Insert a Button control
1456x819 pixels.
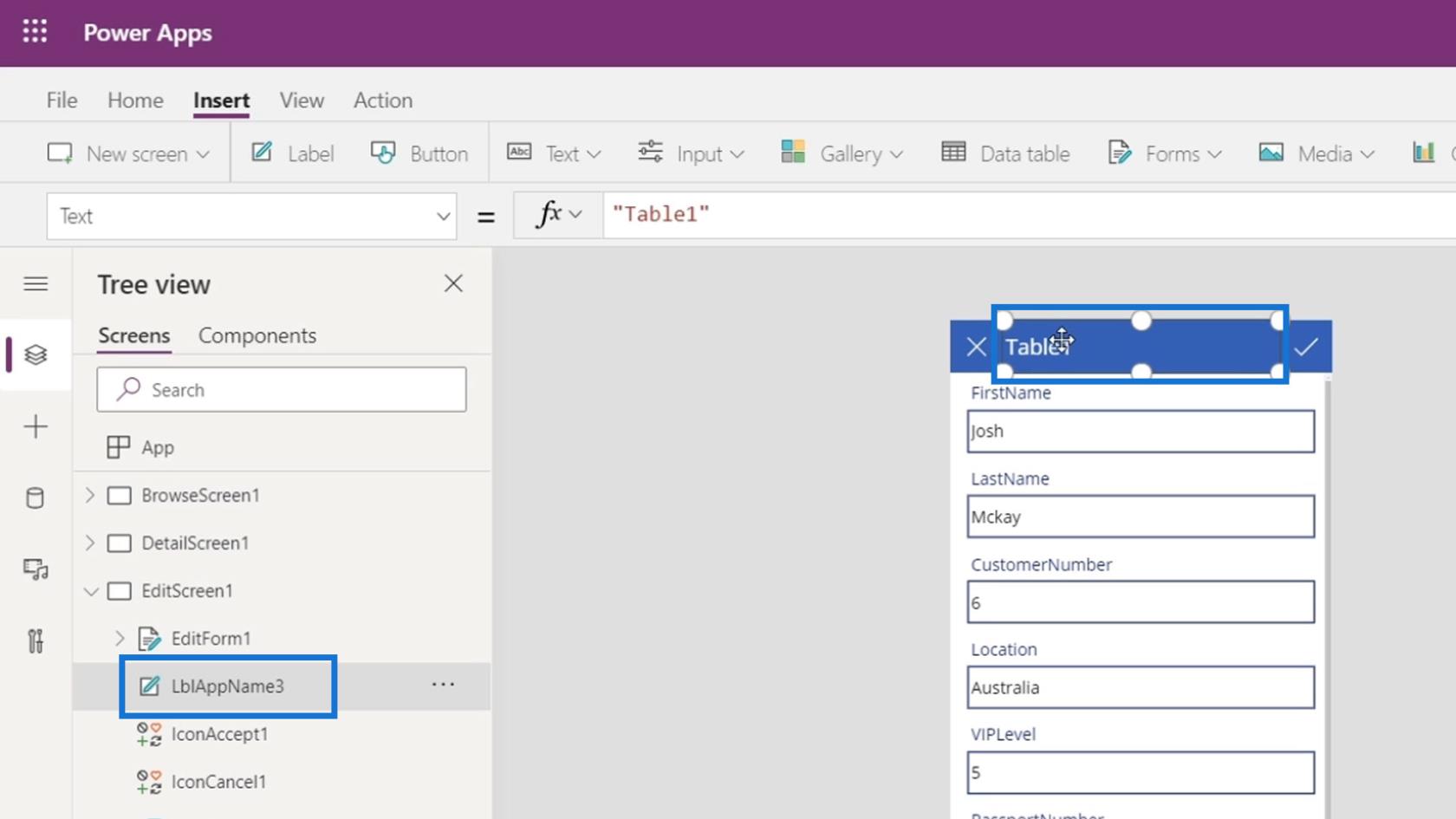click(419, 153)
